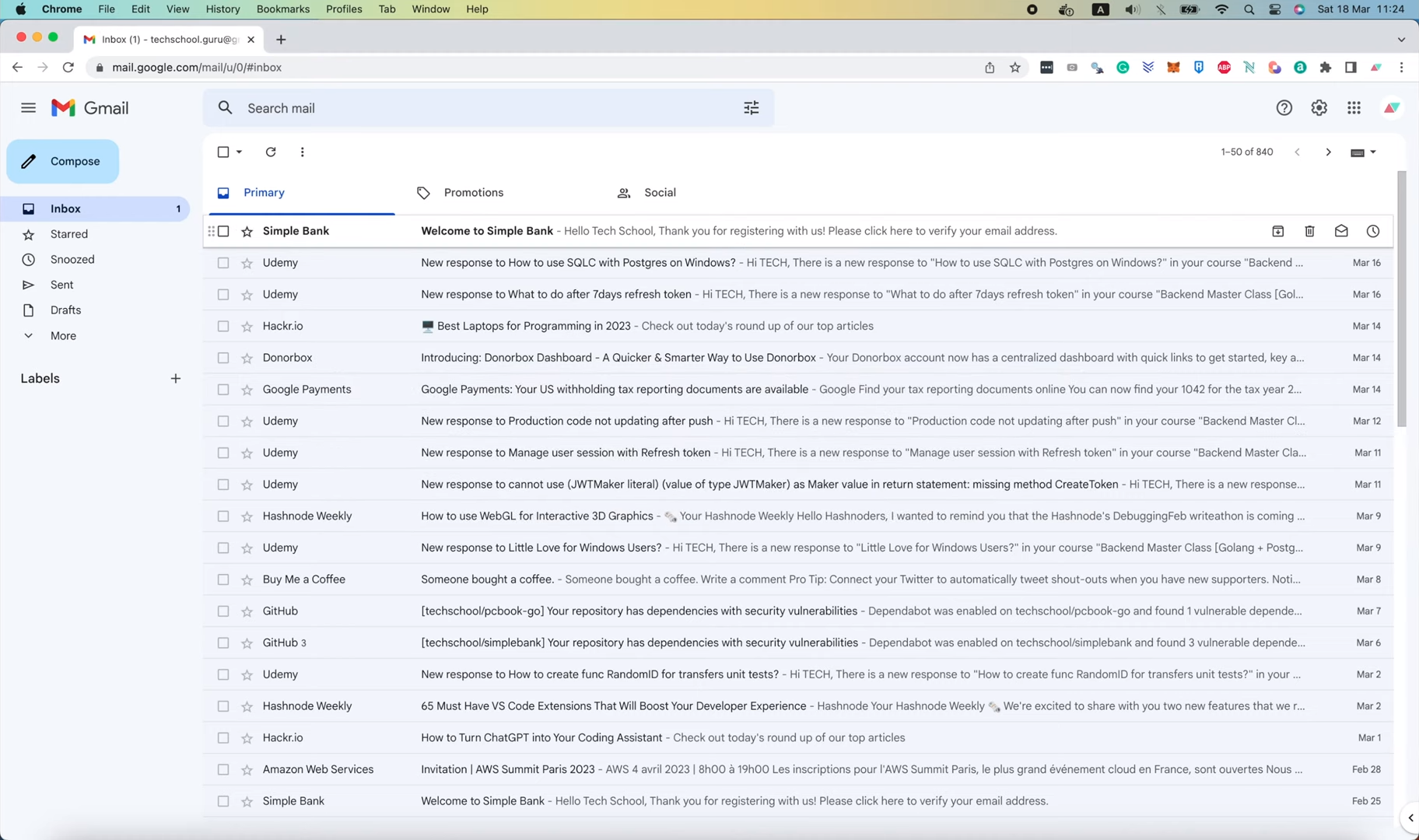
Task: Open the MetaMask fox extension
Action: [1173, 68]
